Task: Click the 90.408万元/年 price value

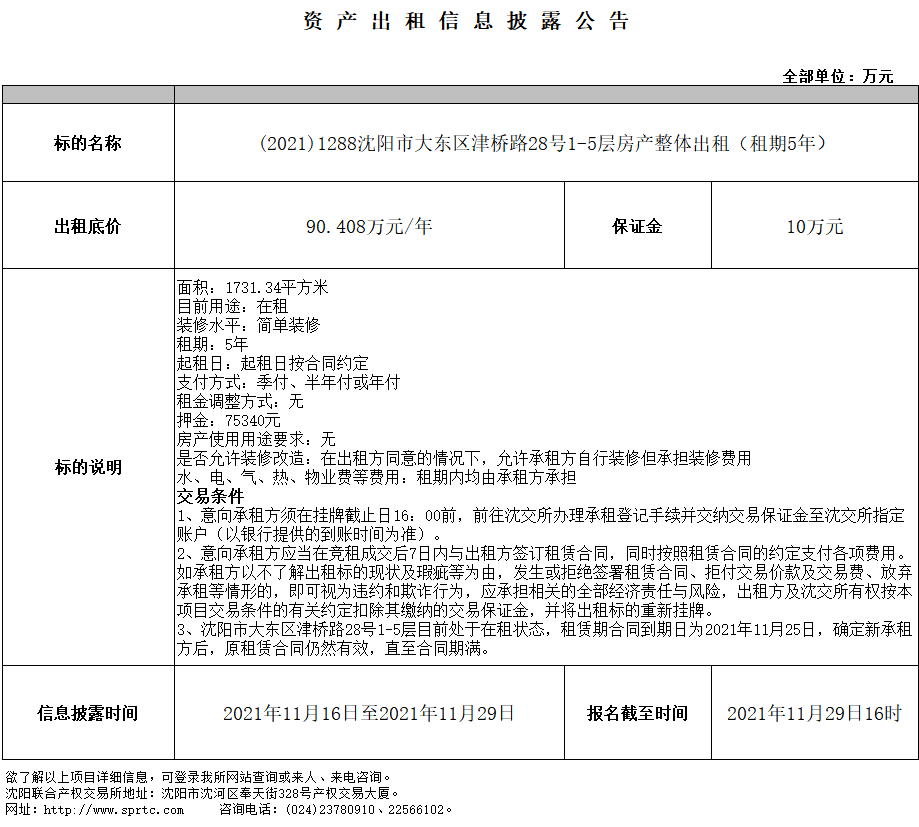Action: click(369, 226)
